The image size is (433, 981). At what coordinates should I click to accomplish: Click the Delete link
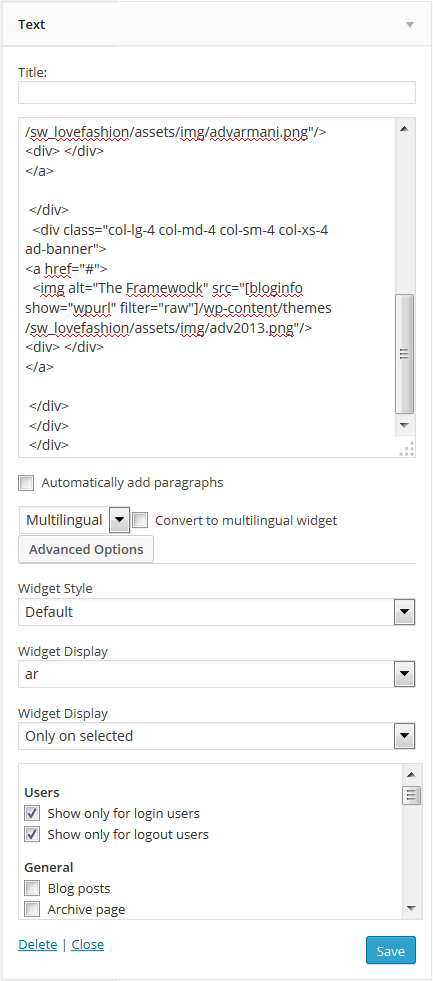tap(38, 945)
